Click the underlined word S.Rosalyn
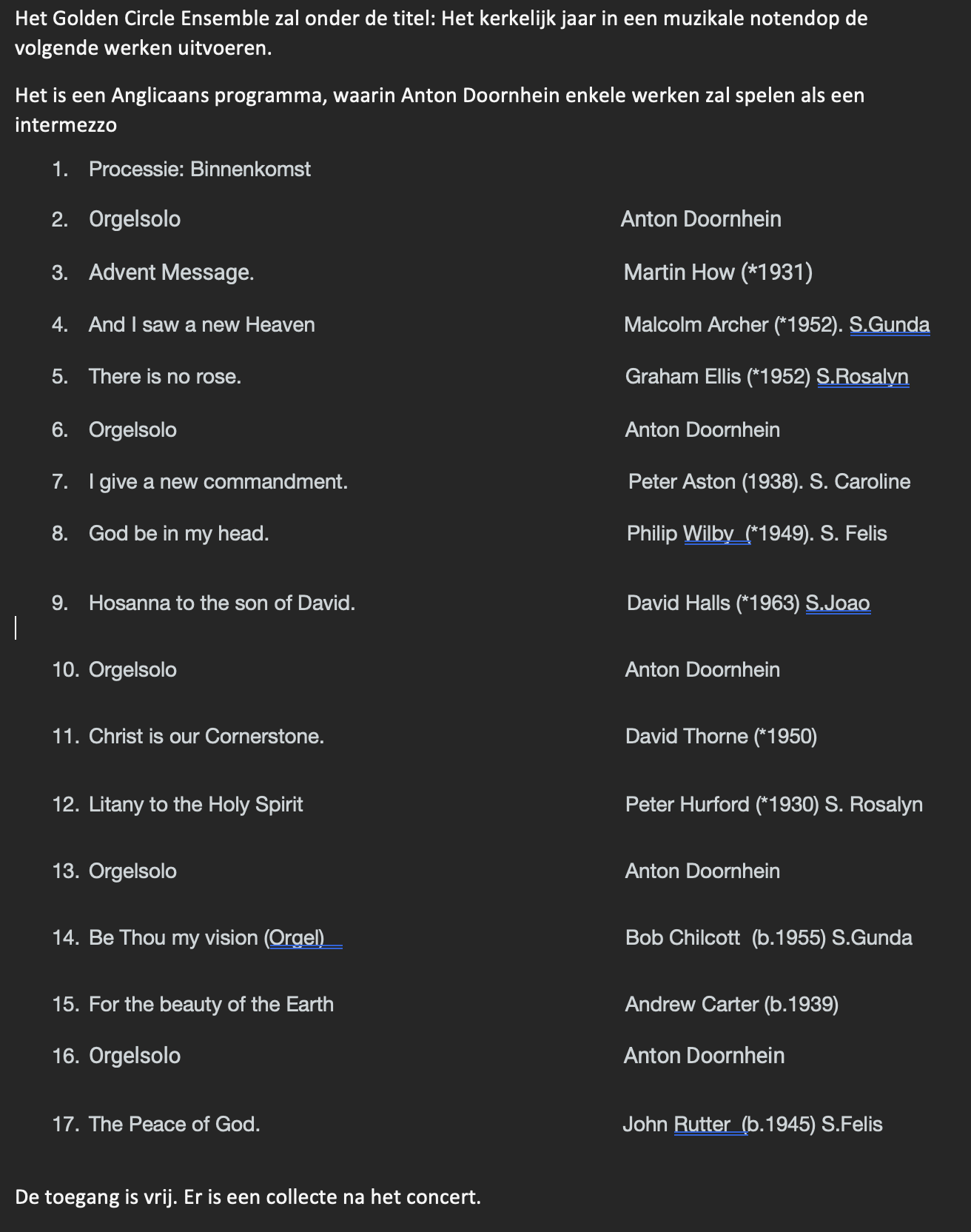Screen dimensions: 971x1232 coord(862,376)
